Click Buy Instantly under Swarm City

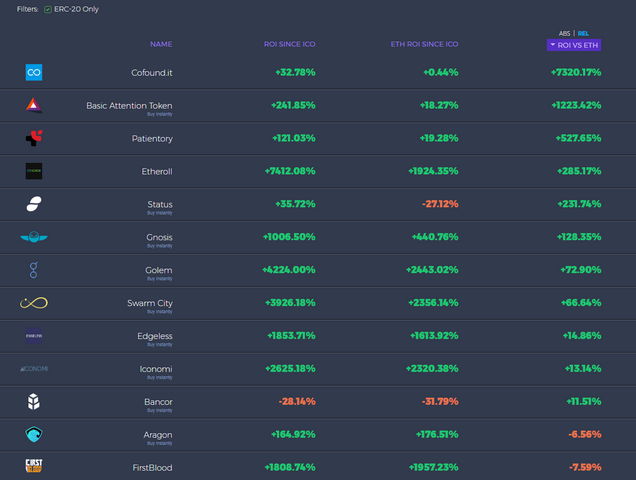click(x=160, y=312)
